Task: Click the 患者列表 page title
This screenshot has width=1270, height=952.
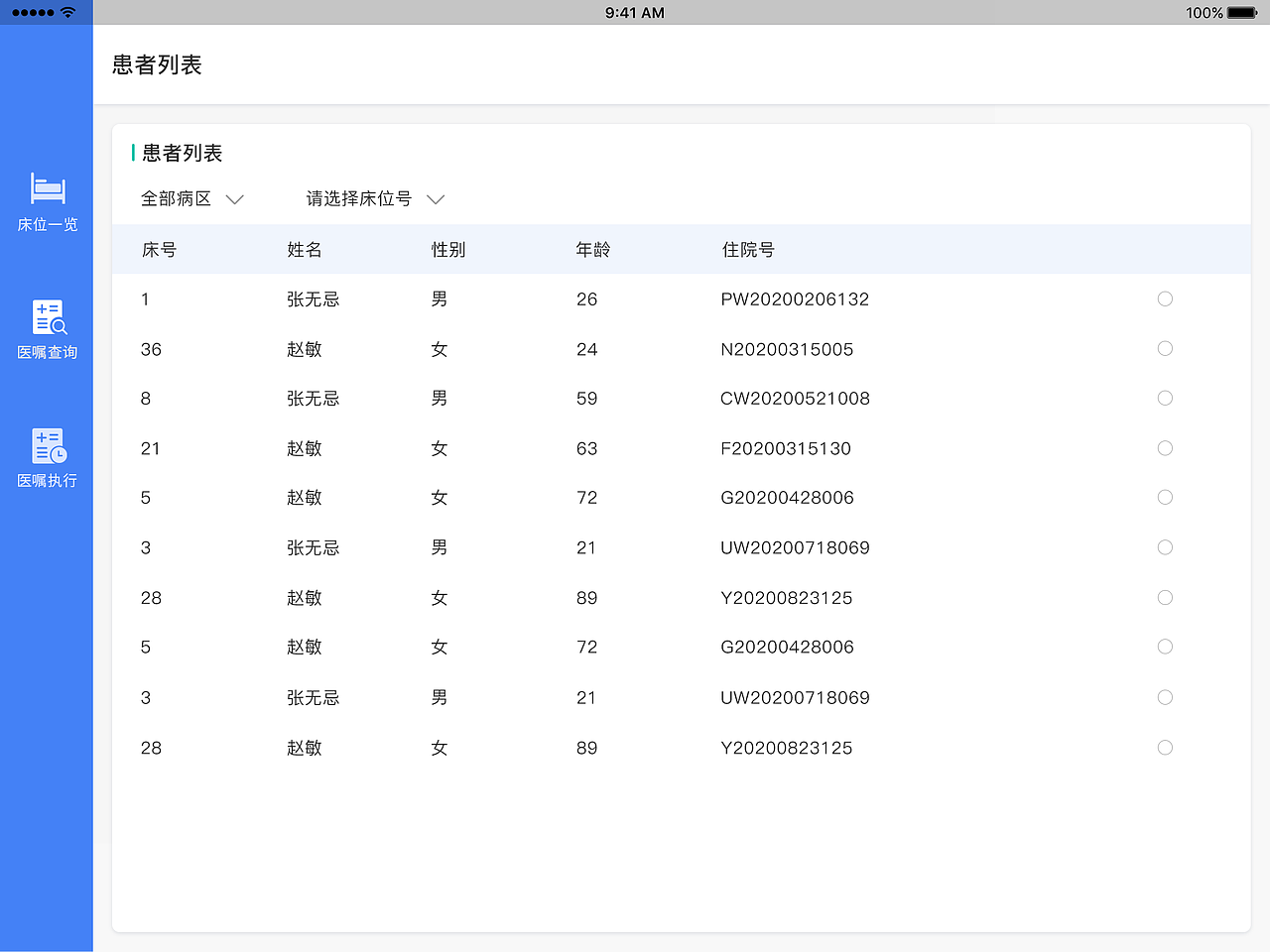Action: pos(155,64)
